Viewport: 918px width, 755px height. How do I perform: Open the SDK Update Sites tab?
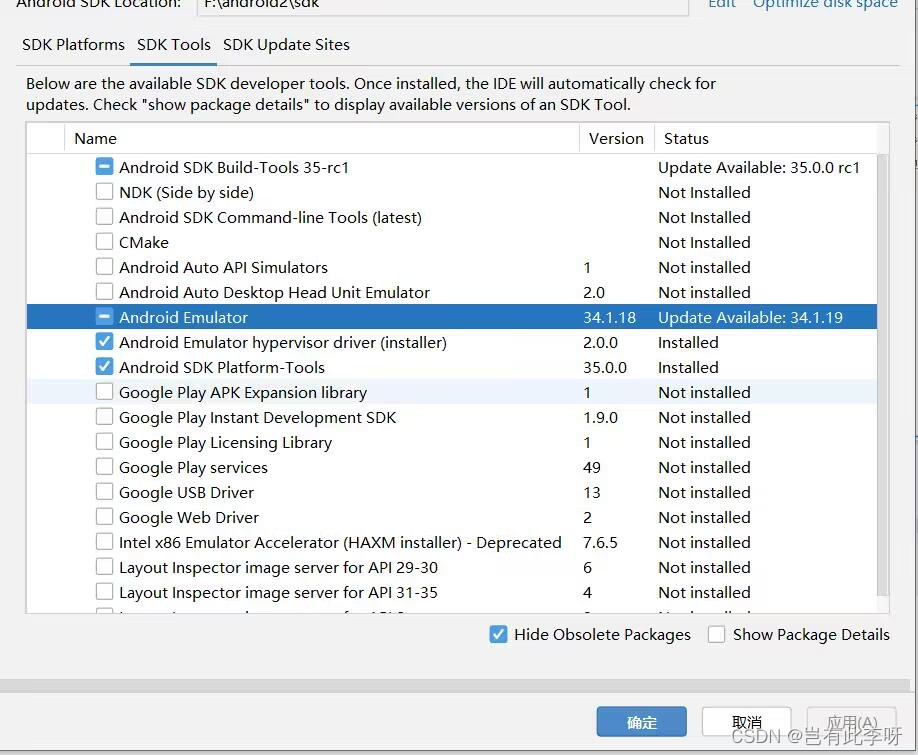(286, 44)
